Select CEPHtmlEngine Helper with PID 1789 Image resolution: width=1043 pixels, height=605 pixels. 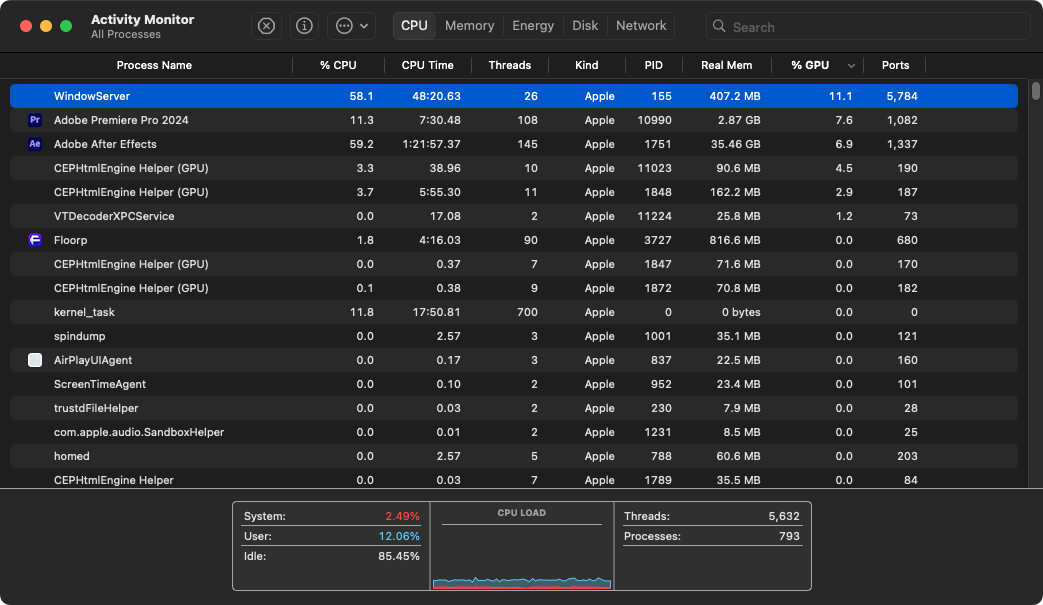tap(514, 479)
